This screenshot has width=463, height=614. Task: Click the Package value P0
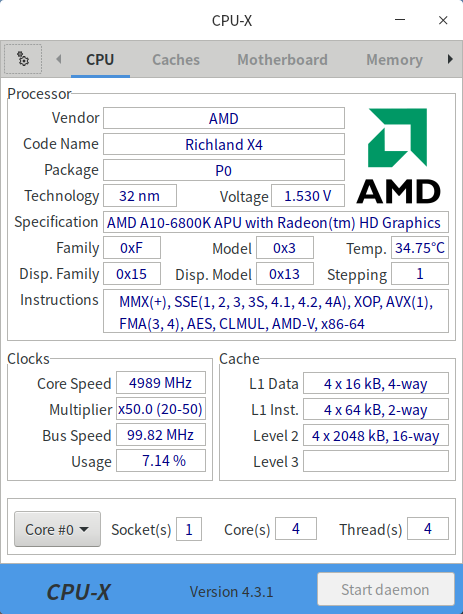click(224, 170)
